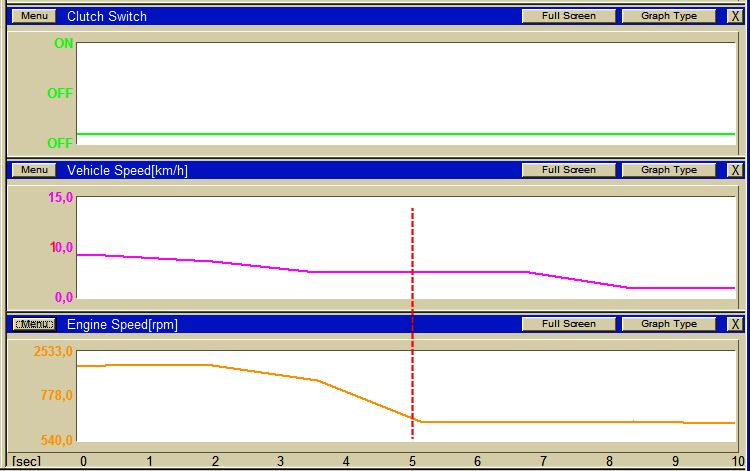Image resolution: width=750 pixels, height=471 pixels.
Task: Open the Engine Speed panel Menu
Action: coord(34,324)
